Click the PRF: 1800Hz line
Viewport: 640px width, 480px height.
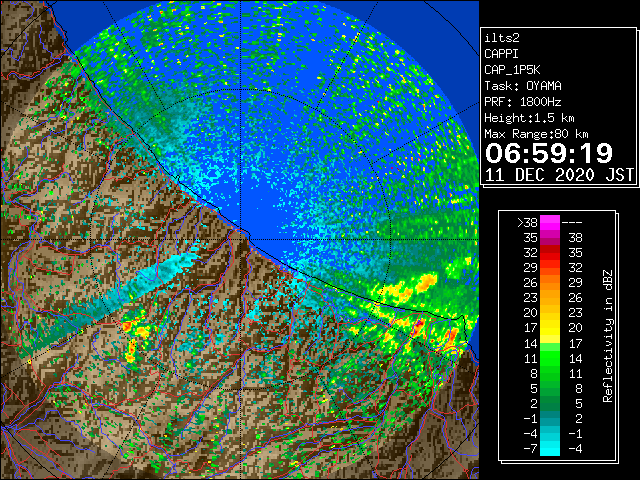[x=522, y=102]
